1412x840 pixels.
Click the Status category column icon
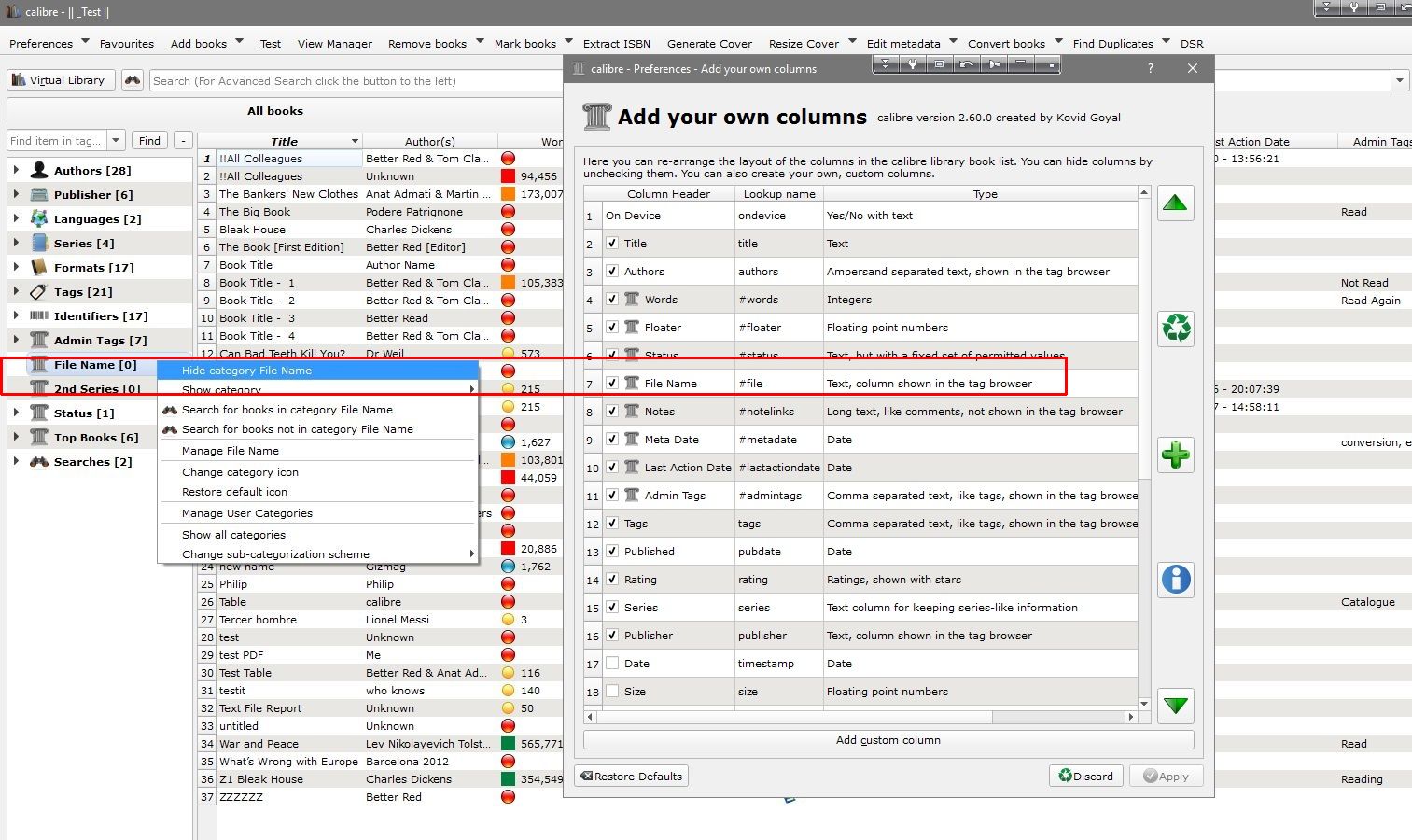(x=39, y=413)
